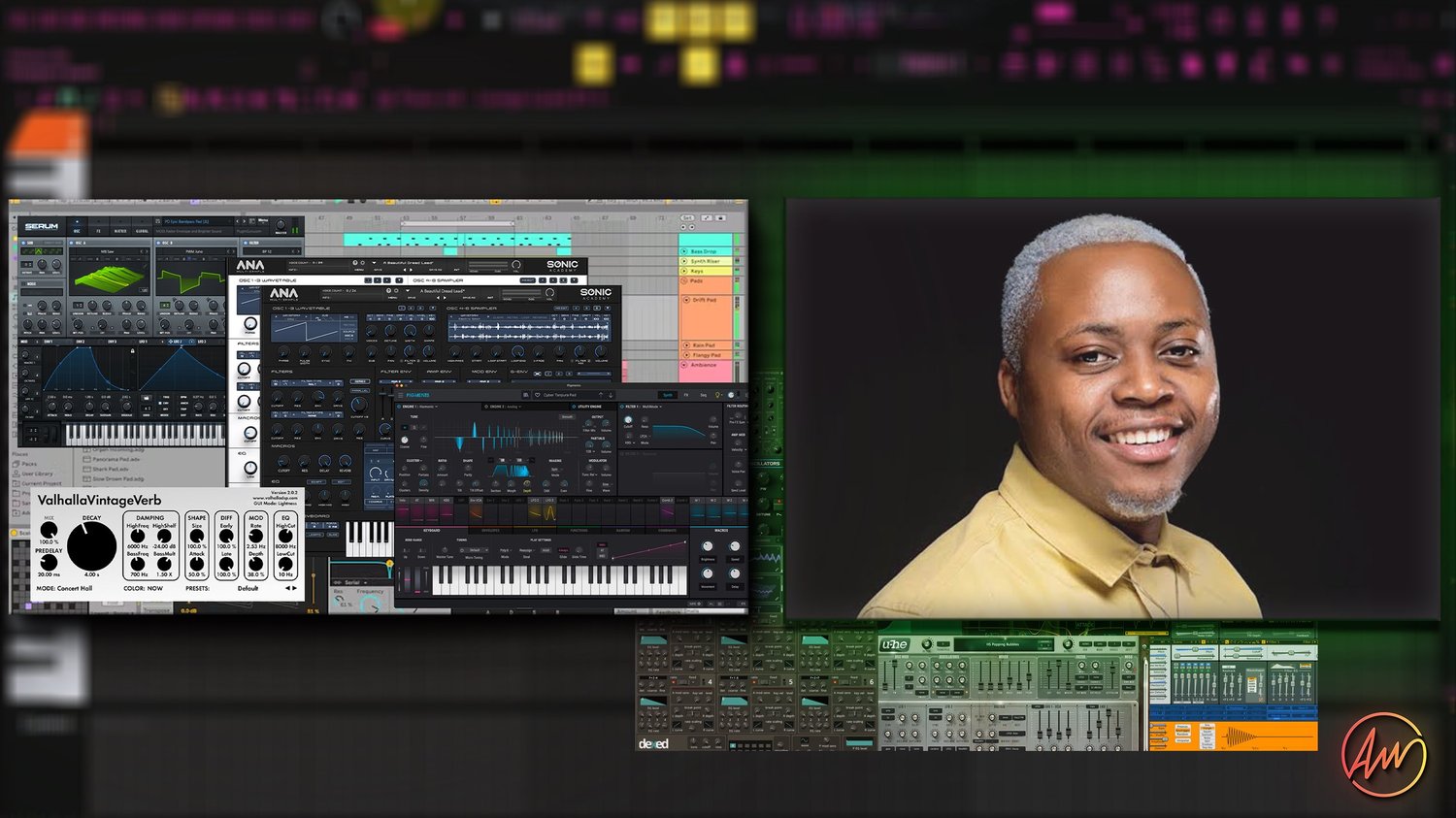This screenshot has width=1456, height=818.
Task: Click the round icon beside Pads track
Action: click(x=684, y=280)
